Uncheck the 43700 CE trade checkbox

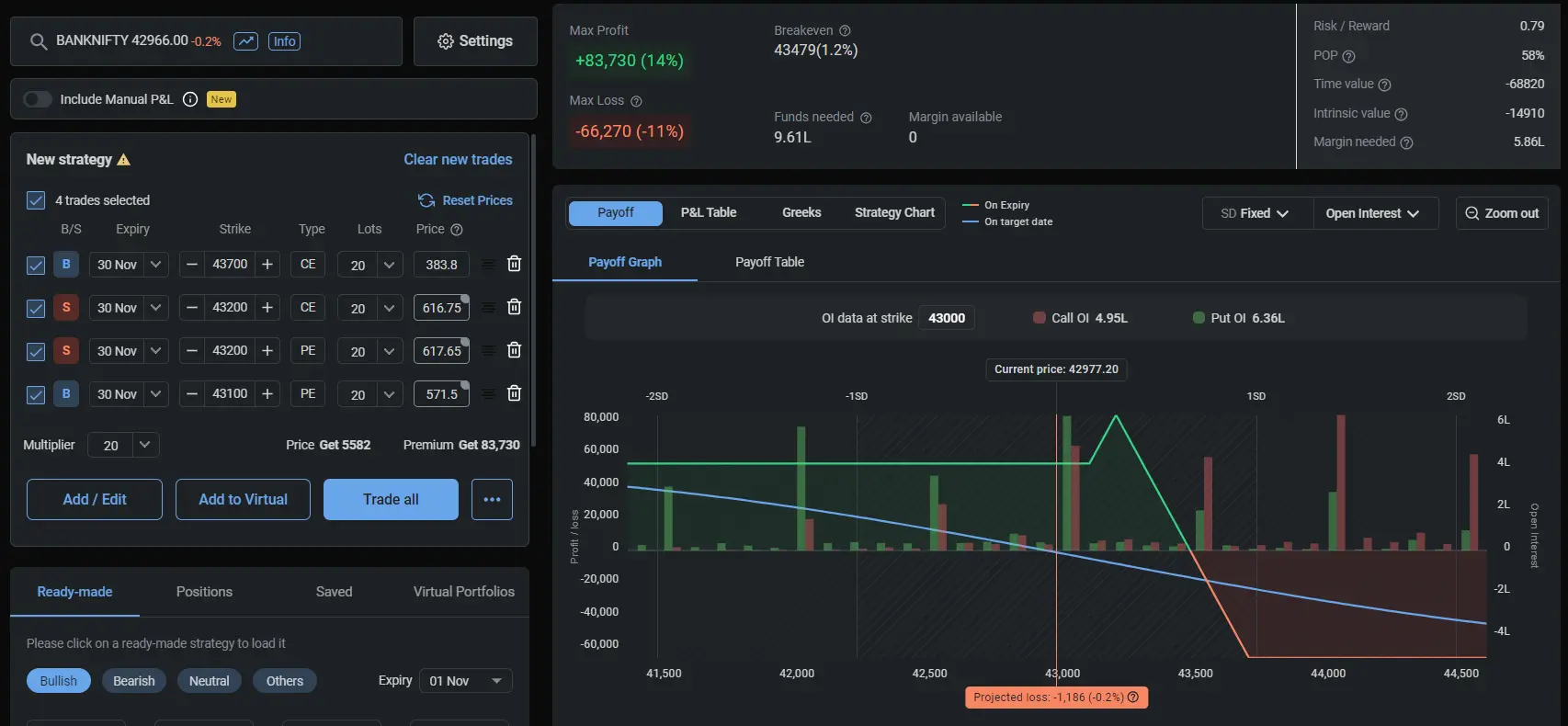click(x=36, y=266)
